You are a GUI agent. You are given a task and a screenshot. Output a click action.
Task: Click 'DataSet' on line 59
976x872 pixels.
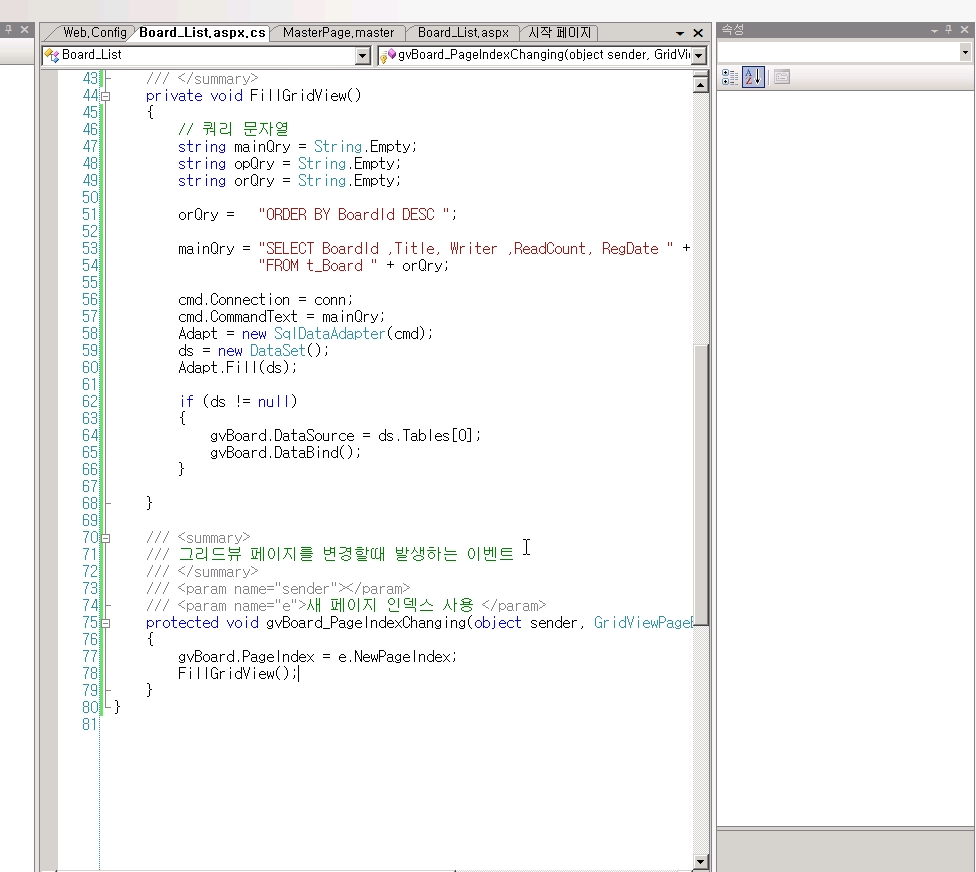click(277, 351)
